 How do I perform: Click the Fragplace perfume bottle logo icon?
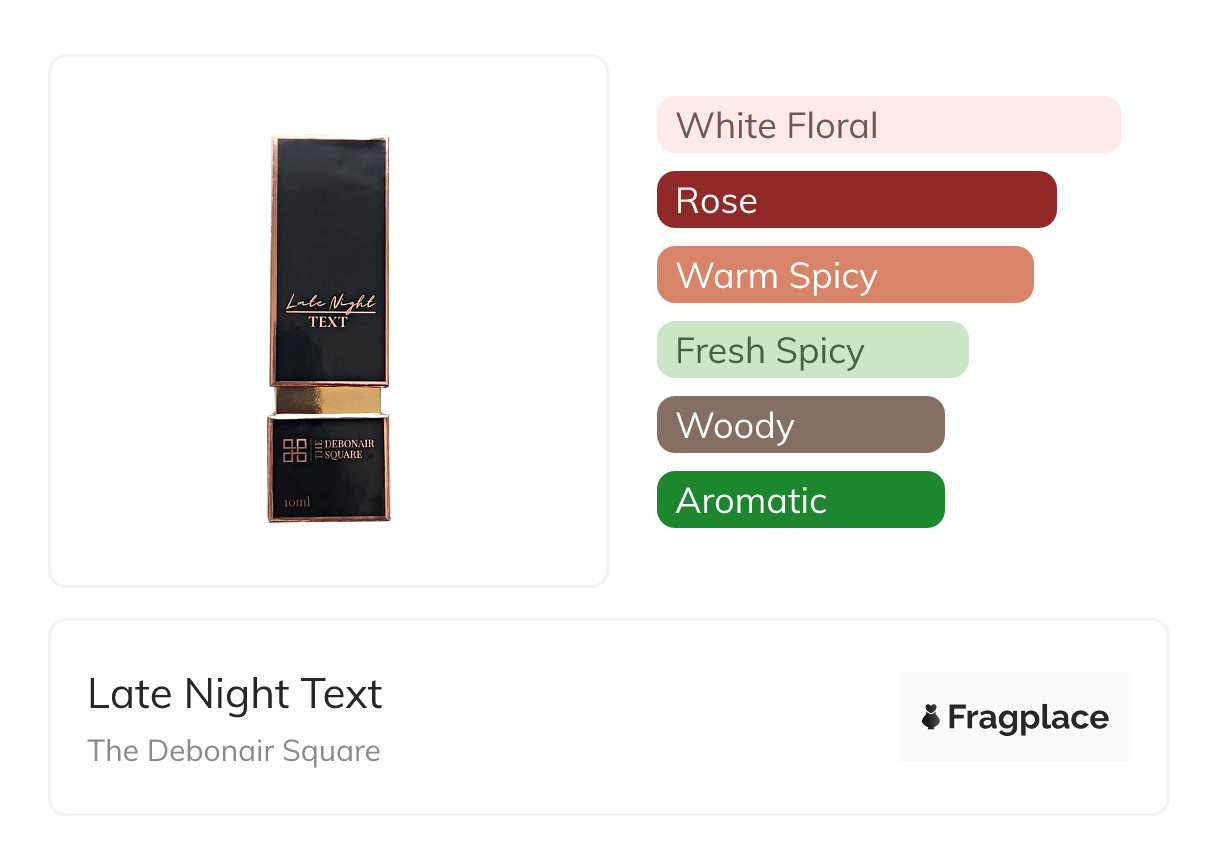click(x=931, y=717)
